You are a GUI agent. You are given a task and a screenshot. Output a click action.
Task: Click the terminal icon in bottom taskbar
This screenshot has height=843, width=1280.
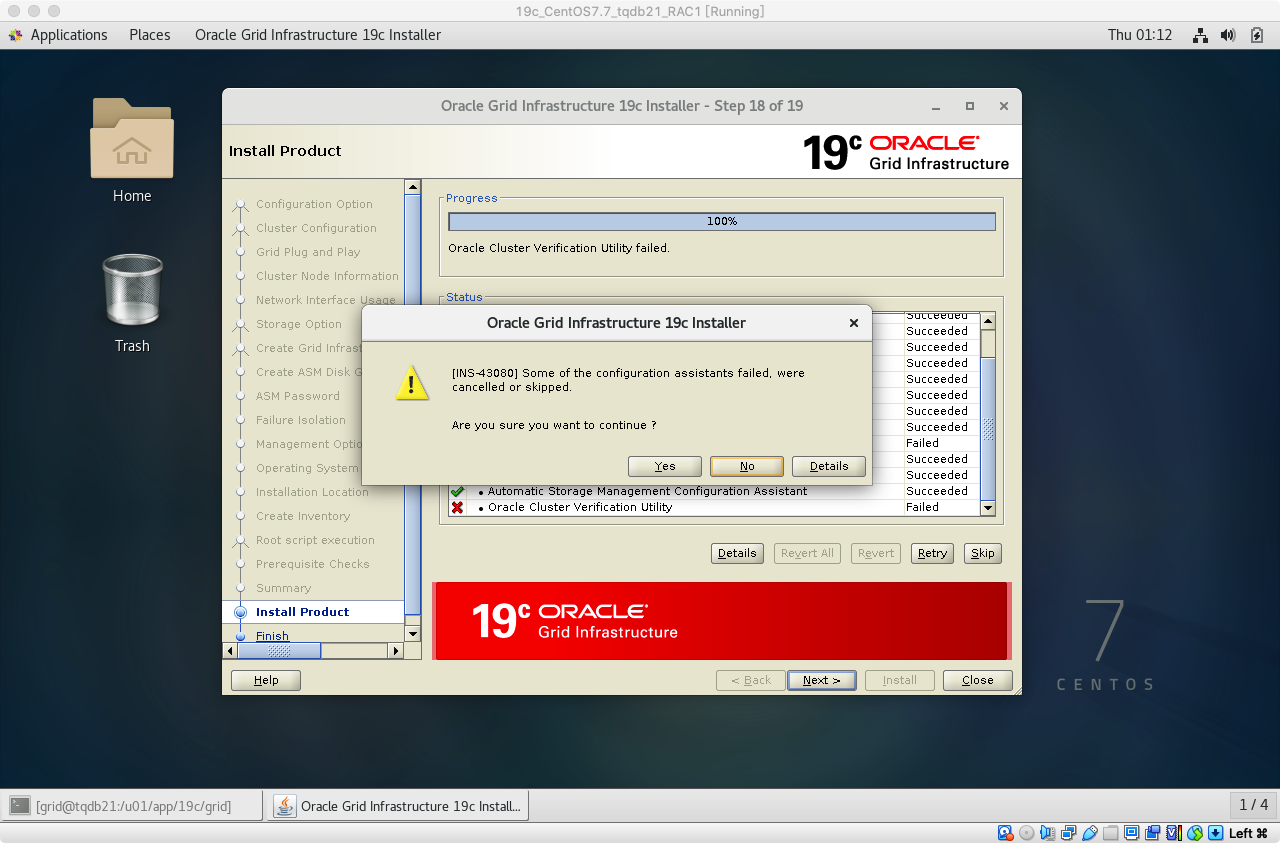pos(20,805)
